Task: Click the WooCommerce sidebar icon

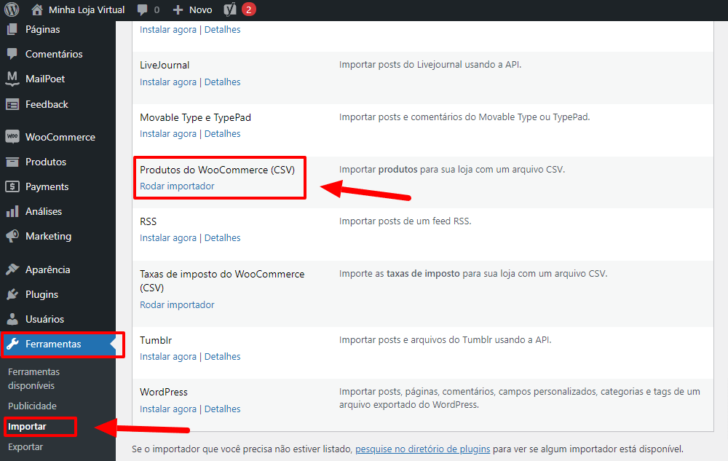Action: pyautogui.click(x=12, y=137)
